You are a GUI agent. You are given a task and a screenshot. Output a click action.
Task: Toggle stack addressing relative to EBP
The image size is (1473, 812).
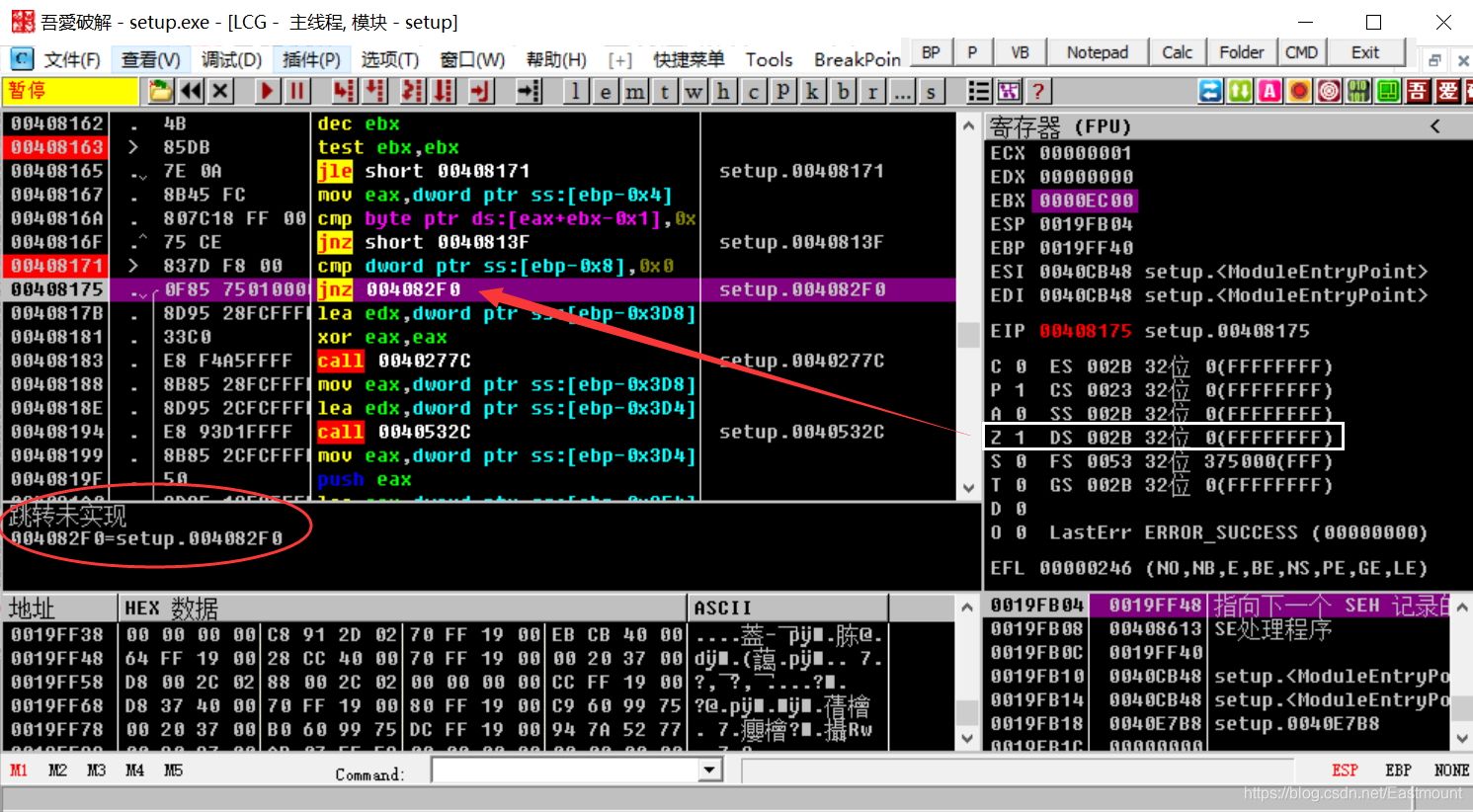pyautogui.click(x=1398, y=771)
